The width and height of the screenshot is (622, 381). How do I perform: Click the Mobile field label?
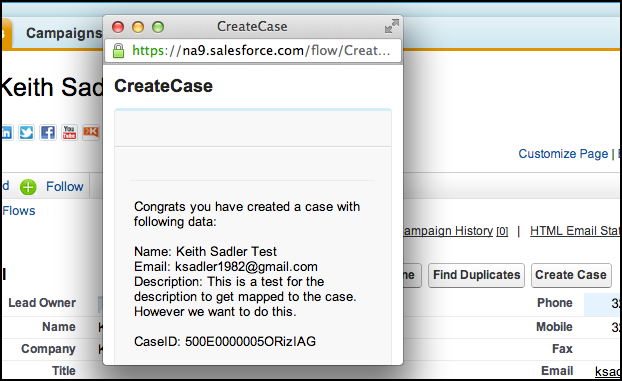click(x=554, y=327)
